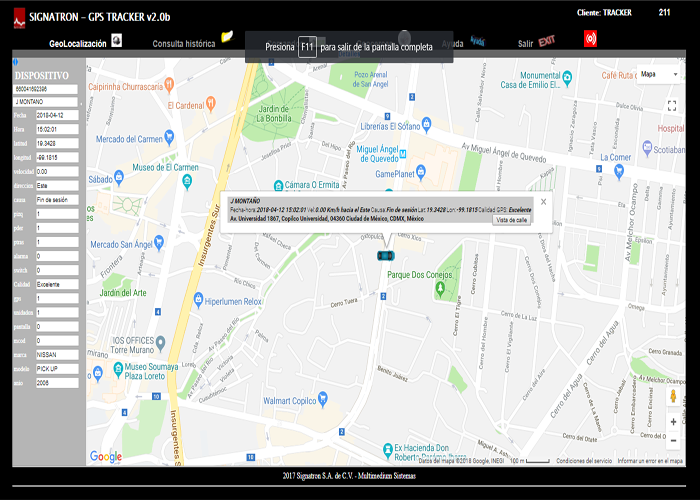700x500 pixels.
Task: Select the Street View pegman icon
Action: tap(673, 396)
